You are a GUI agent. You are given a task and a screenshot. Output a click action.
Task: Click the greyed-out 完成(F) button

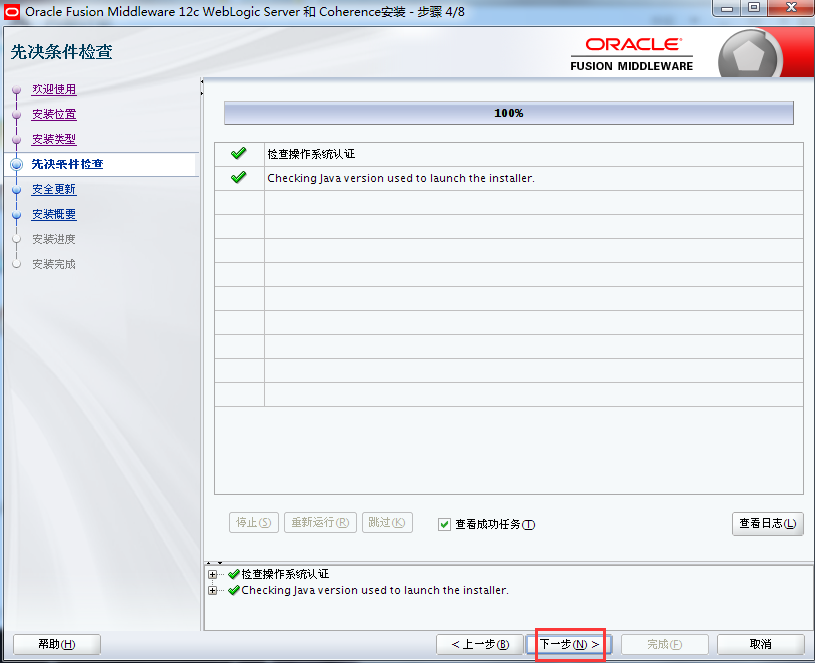[665, 644]
